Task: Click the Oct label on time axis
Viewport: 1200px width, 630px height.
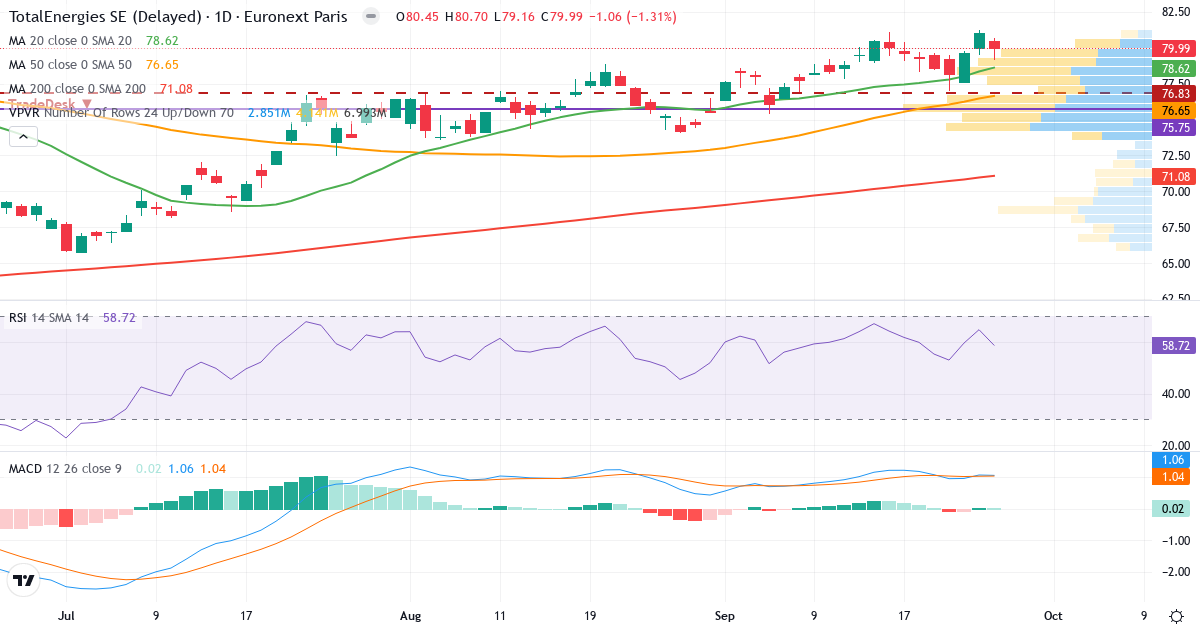Action: (x=1051, y=616)
